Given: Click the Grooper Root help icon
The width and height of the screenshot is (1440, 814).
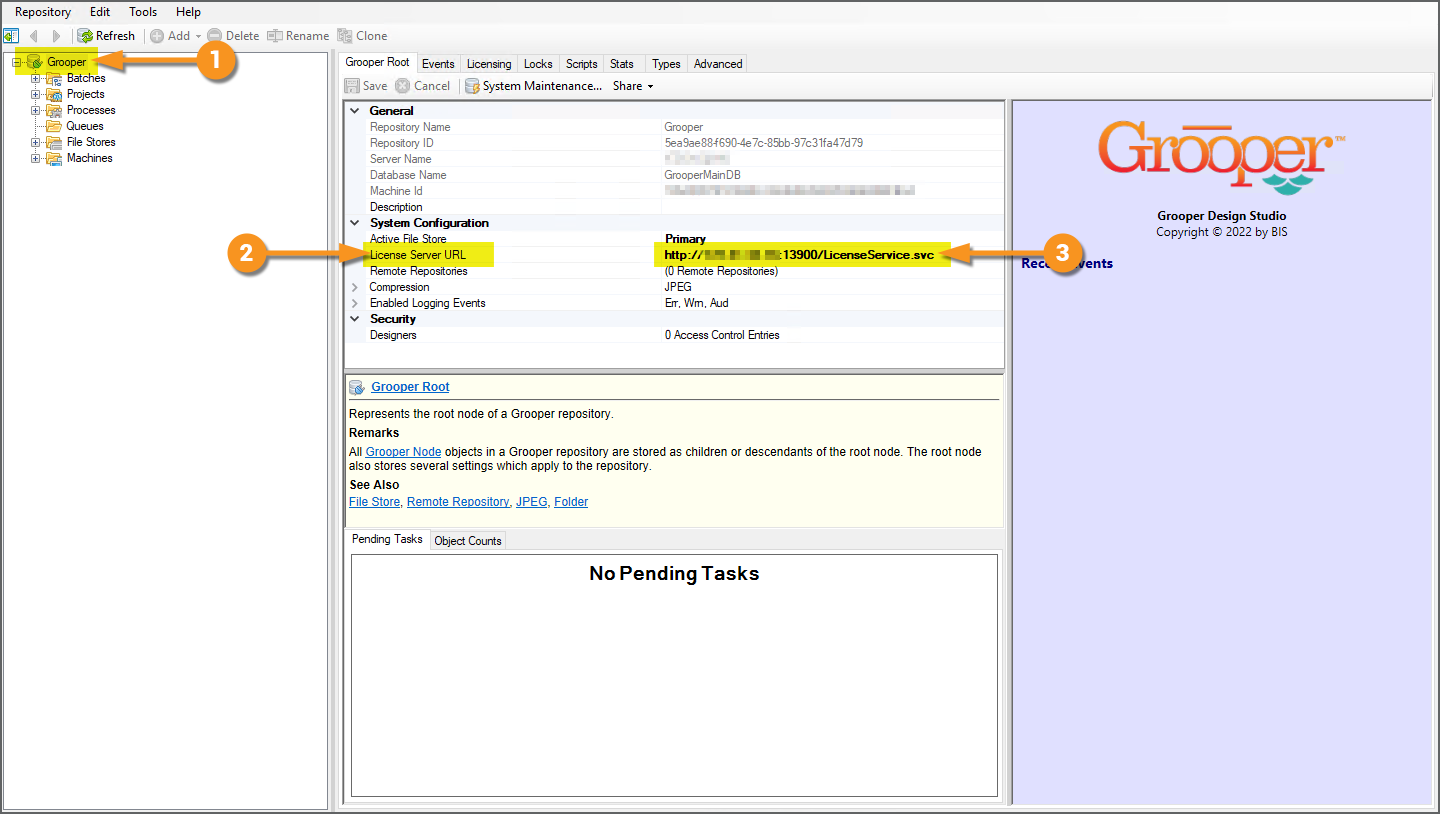Looking at the screenshot, I should [357, 387].
